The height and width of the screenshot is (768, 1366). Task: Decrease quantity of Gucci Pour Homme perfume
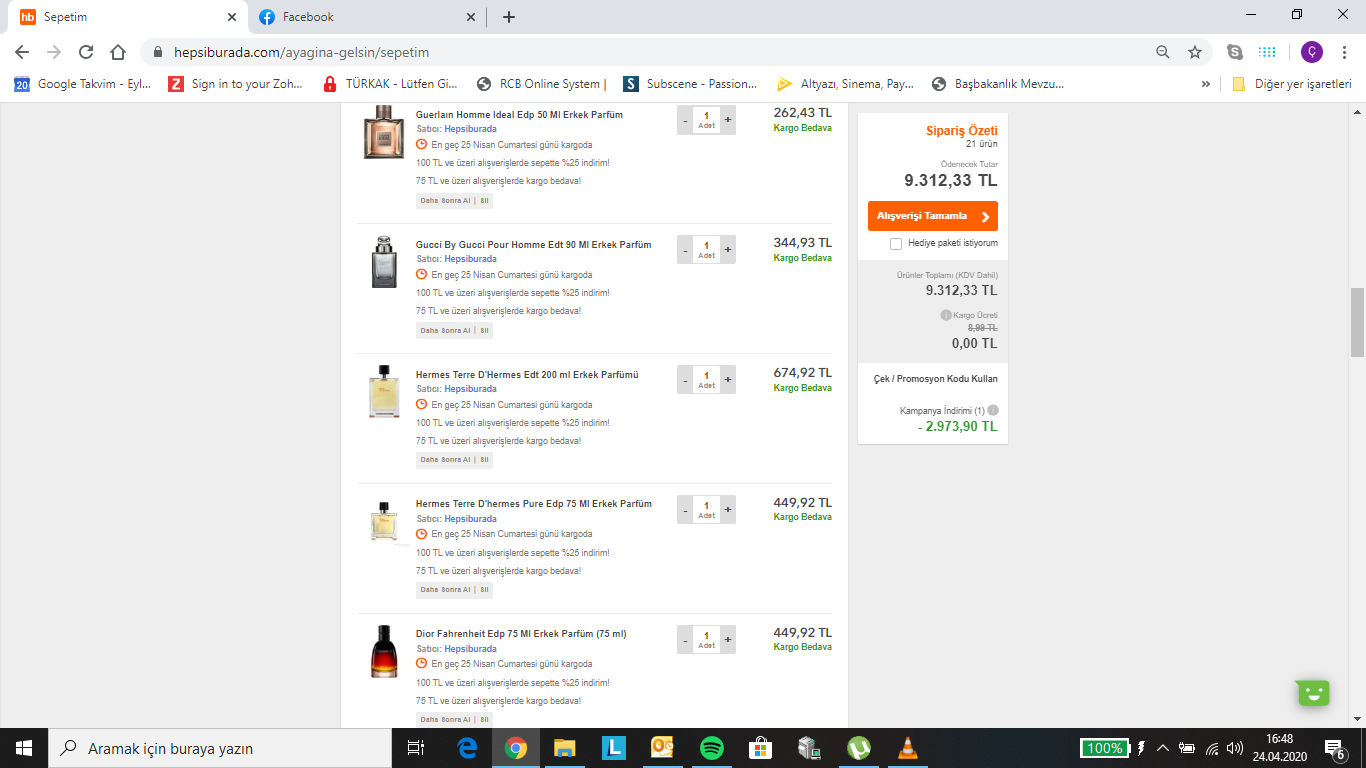[685, 250]
